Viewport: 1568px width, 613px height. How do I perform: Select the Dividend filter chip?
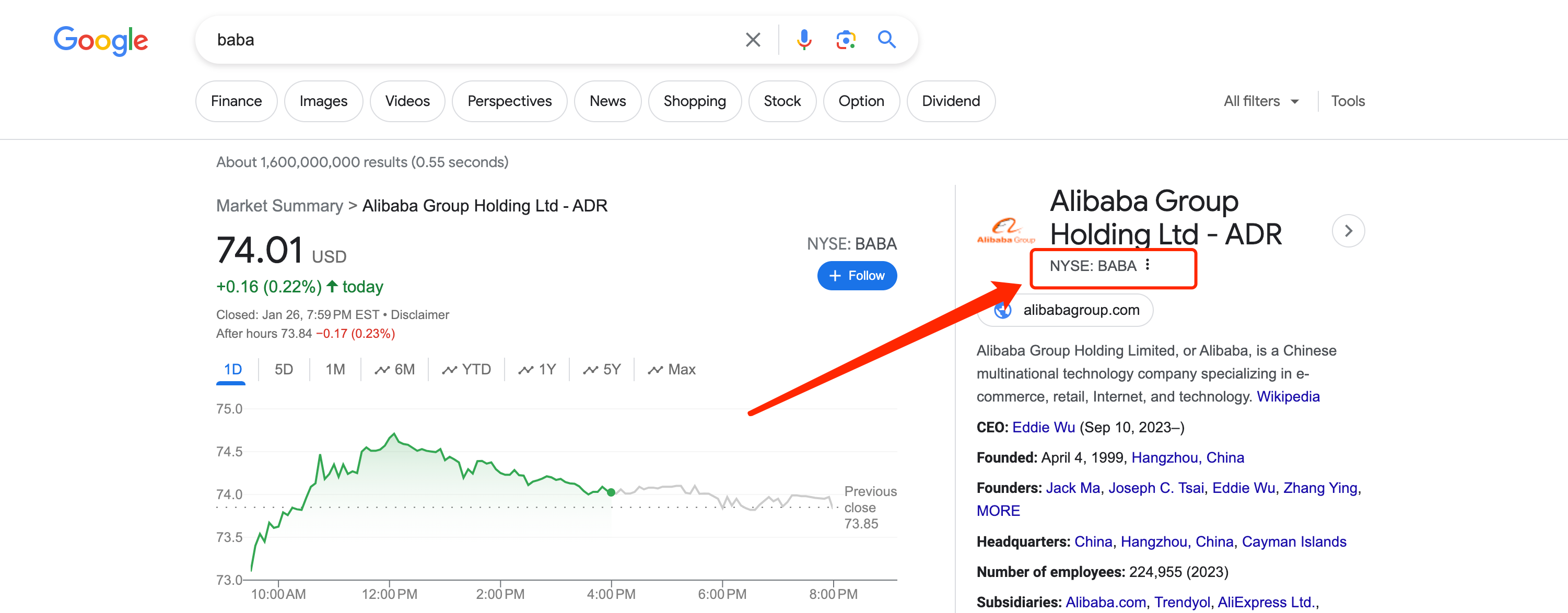[x=951, y=101]
